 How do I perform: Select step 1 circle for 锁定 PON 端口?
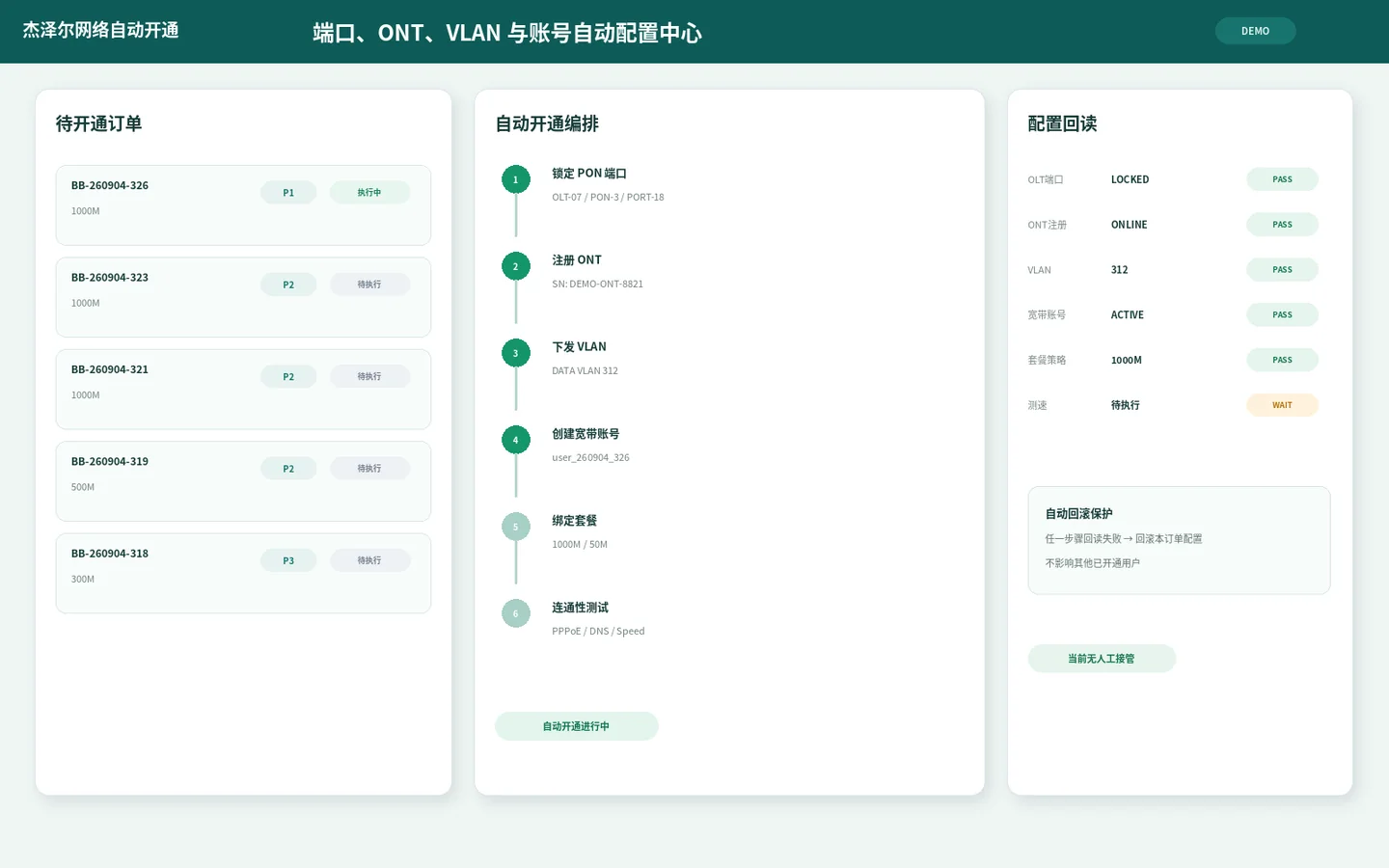pos(516,179)
